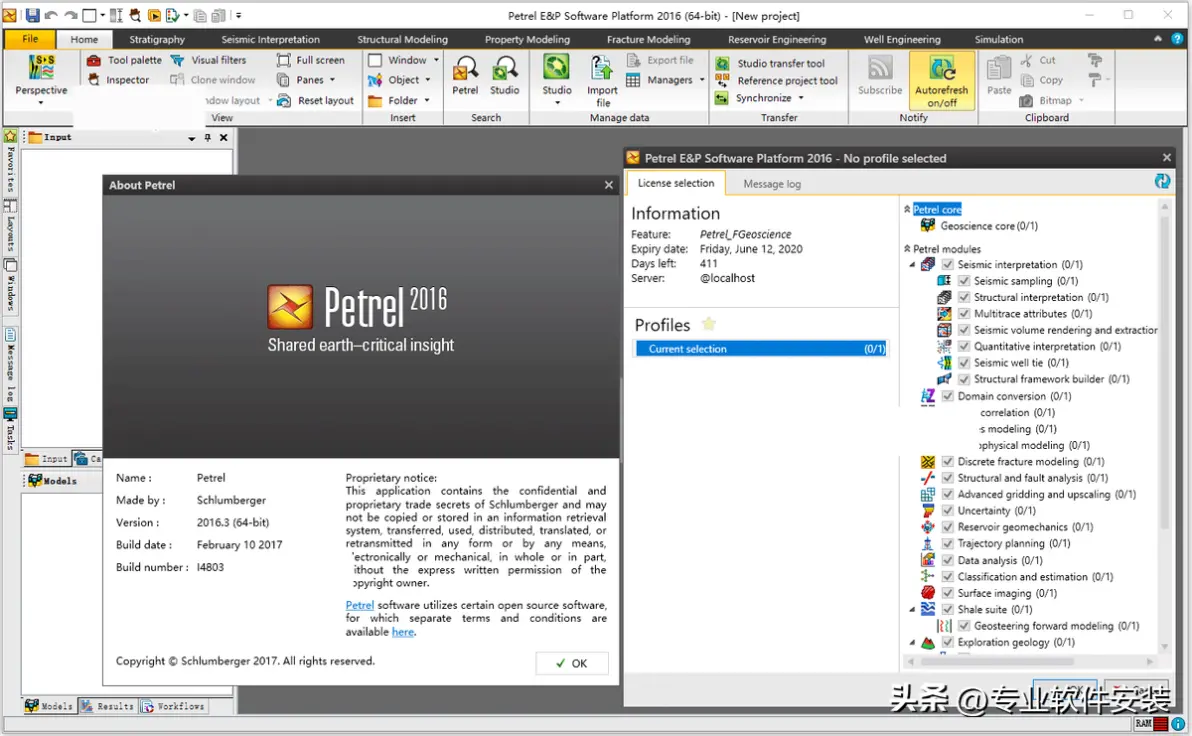The image size is (1192, 736).
Task: Toggle Shale suite checkbox
Action: click(x=947, y=610)
